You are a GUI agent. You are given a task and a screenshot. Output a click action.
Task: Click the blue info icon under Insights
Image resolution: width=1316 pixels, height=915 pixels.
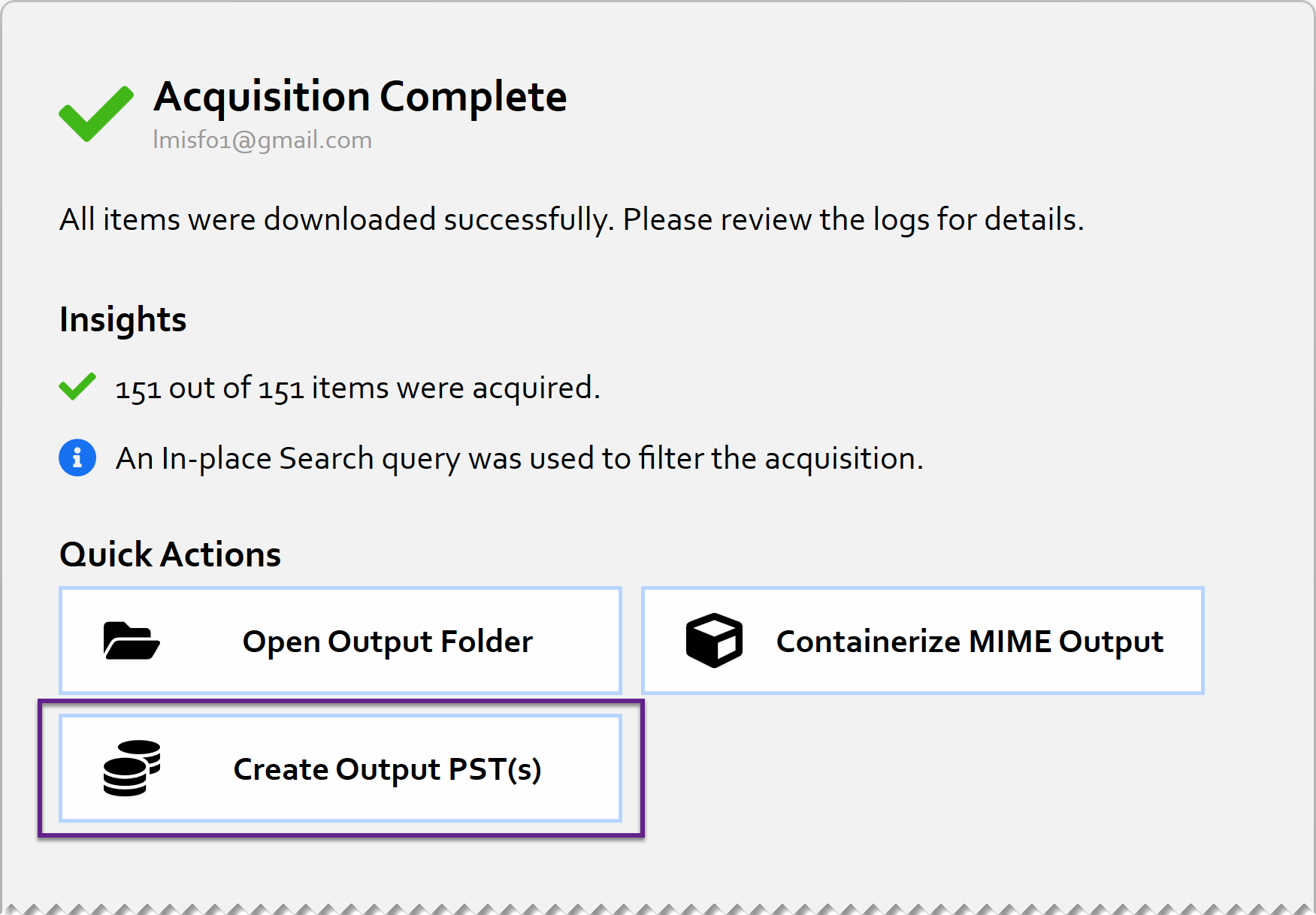(x=77, y=457)
